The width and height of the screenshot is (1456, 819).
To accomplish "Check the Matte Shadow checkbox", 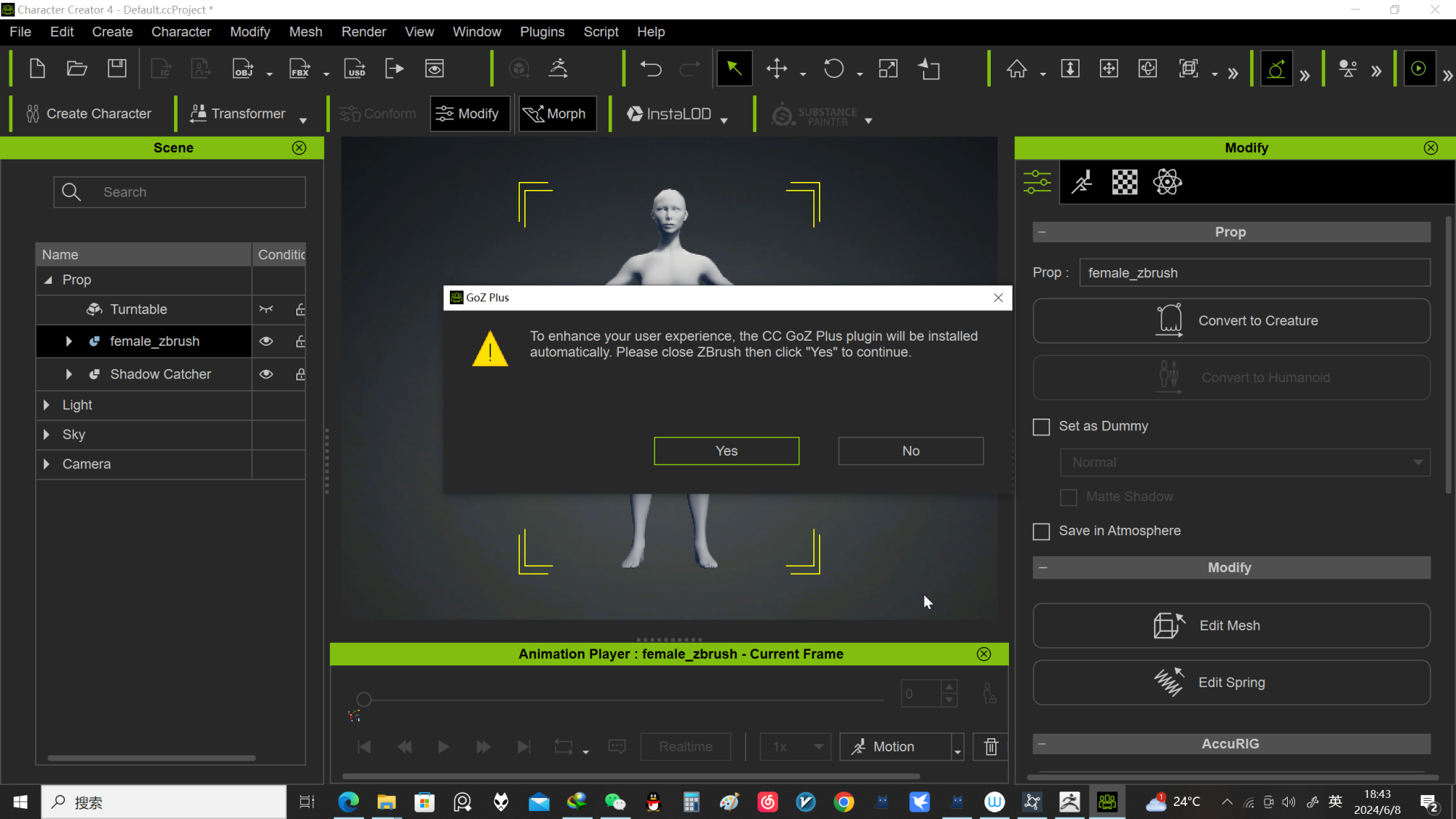I will [x=1068, y=497].
